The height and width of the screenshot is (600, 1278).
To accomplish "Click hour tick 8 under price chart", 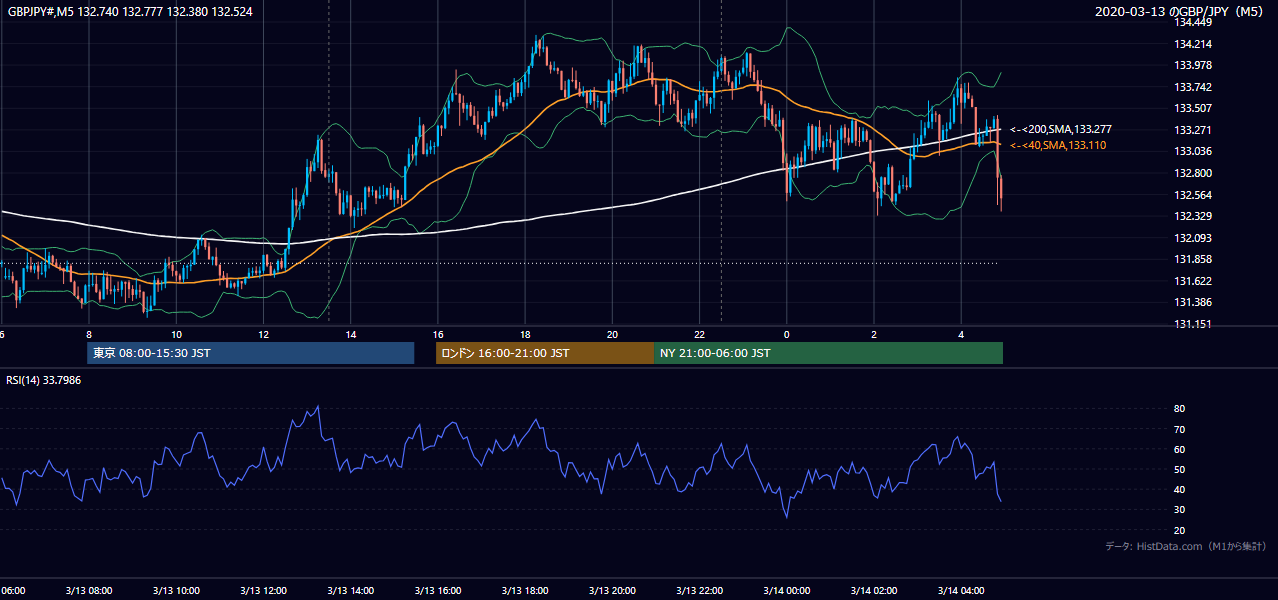I will coord(89,334).
